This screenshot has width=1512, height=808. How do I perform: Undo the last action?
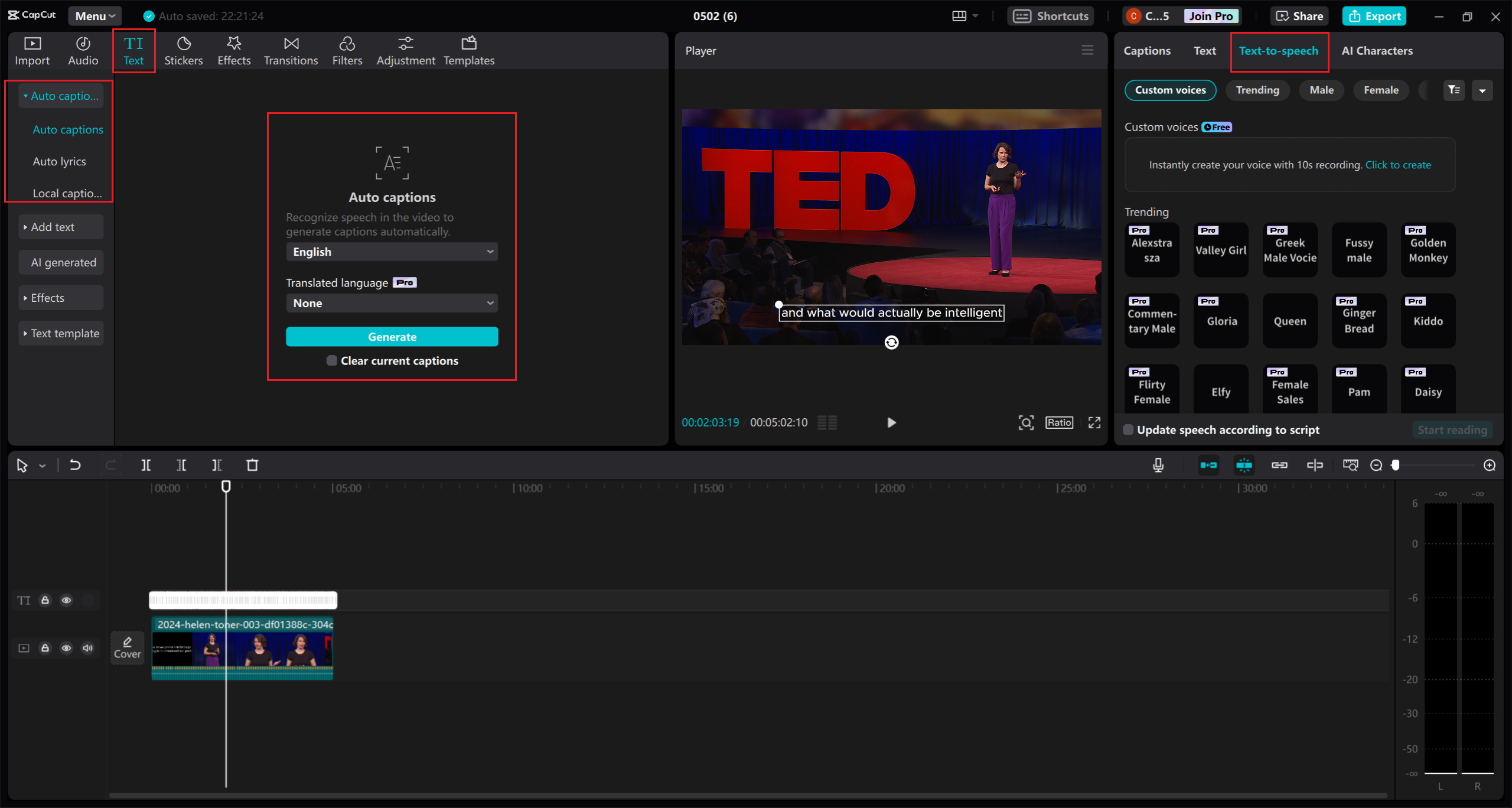click(75, 465)
